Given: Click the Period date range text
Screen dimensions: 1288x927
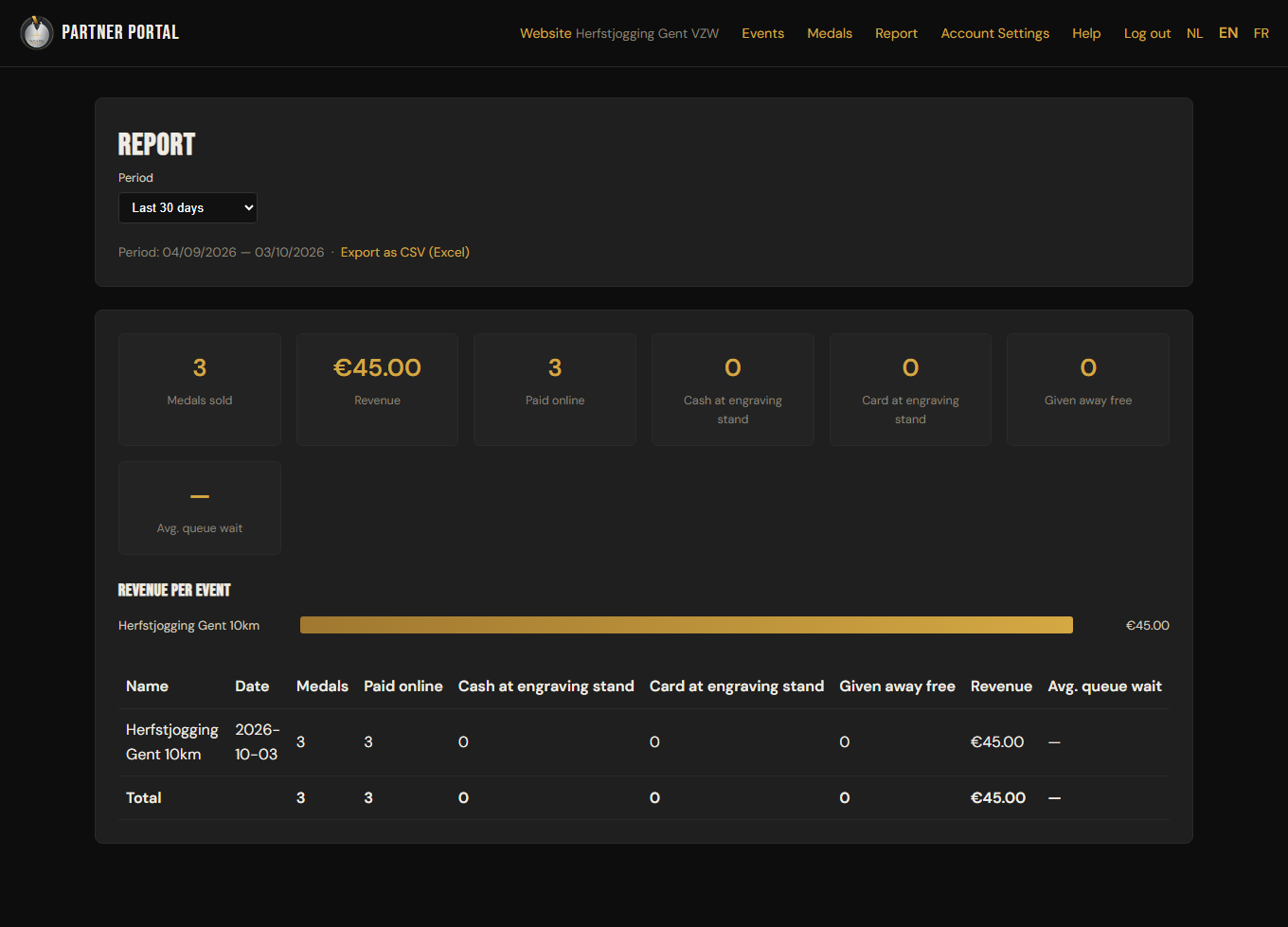Looking at the screenshot, I should pos(221,253).
